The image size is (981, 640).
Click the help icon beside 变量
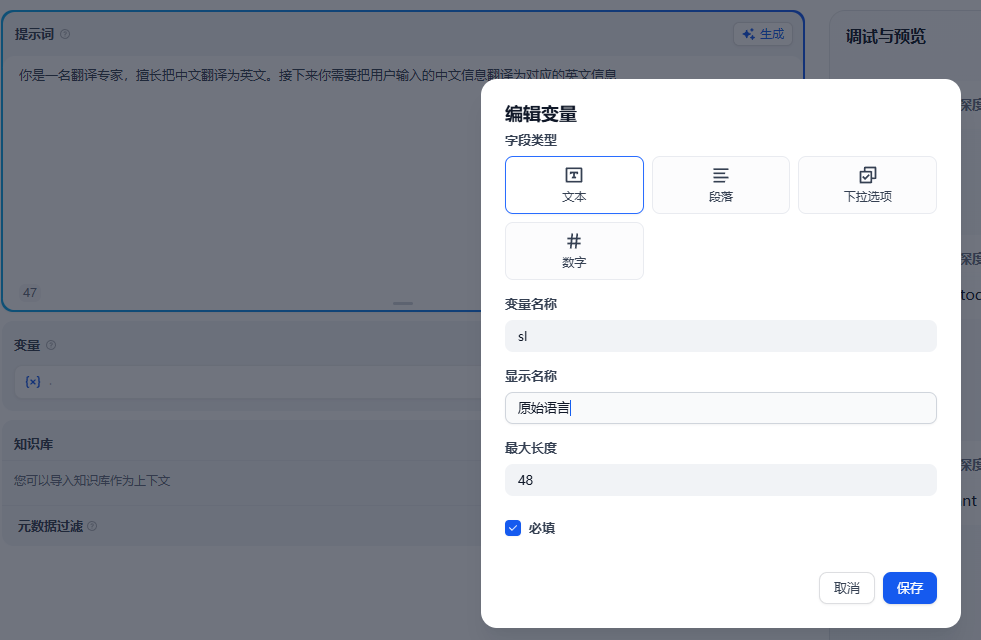(x=51, y=345)
